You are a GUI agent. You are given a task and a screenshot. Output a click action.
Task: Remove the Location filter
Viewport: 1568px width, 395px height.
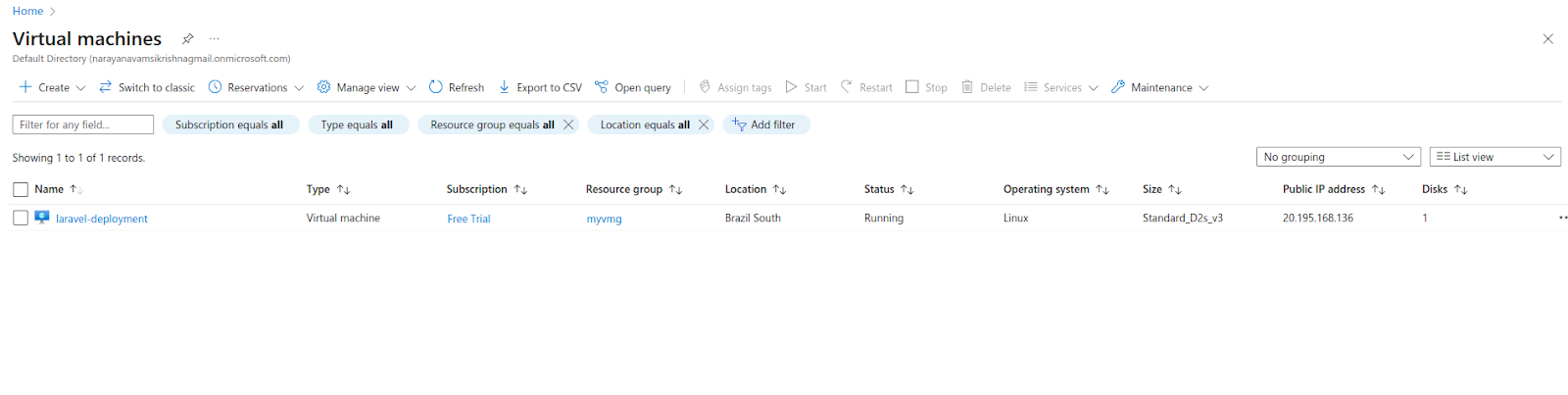[704, 124]
